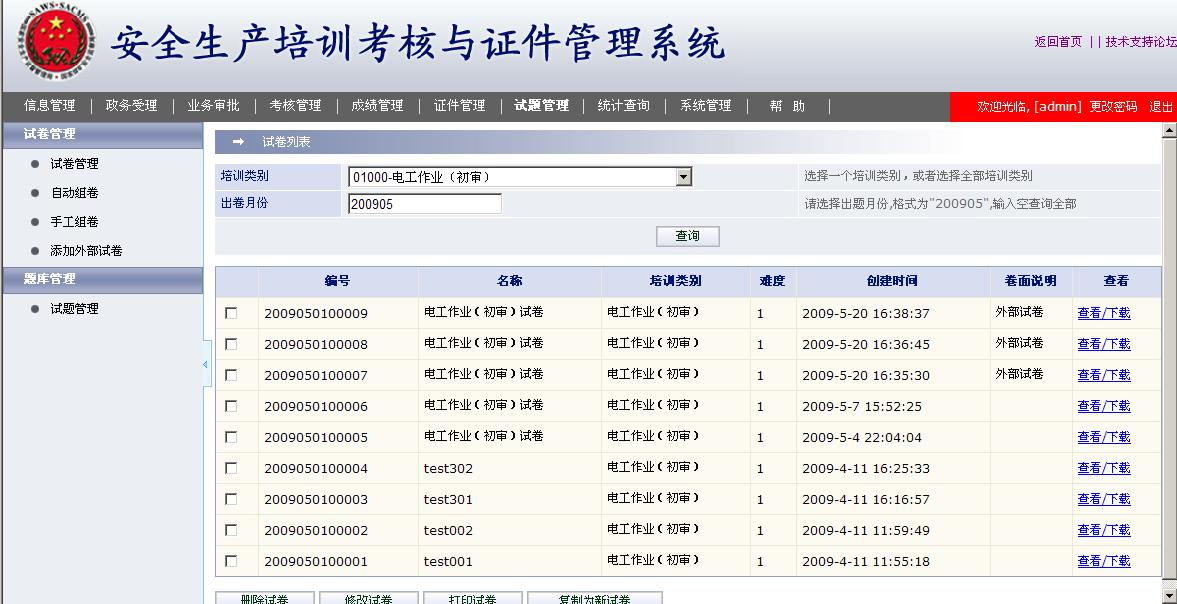1177x604 pixels.
Task: Select 添加外部试卷 in the sidebar
Action: click(x=86, y=251)
